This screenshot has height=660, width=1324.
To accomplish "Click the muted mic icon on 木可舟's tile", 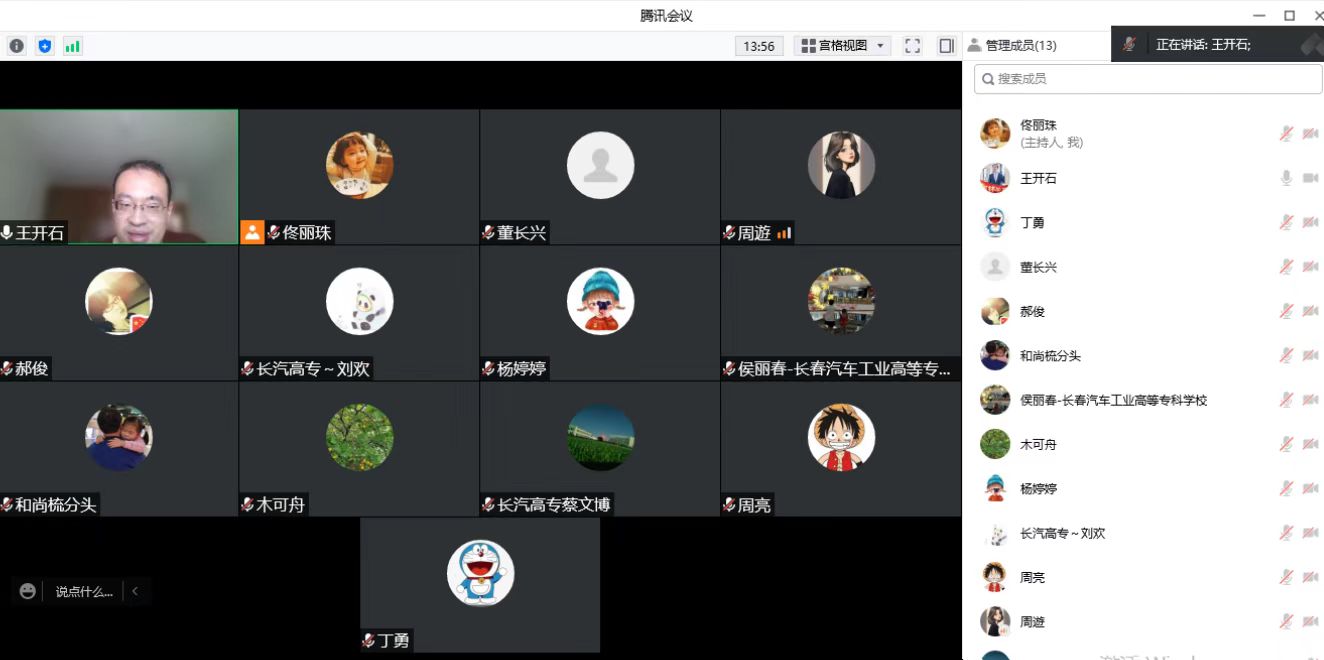I will pyautogui.click(x=248, y=505).
